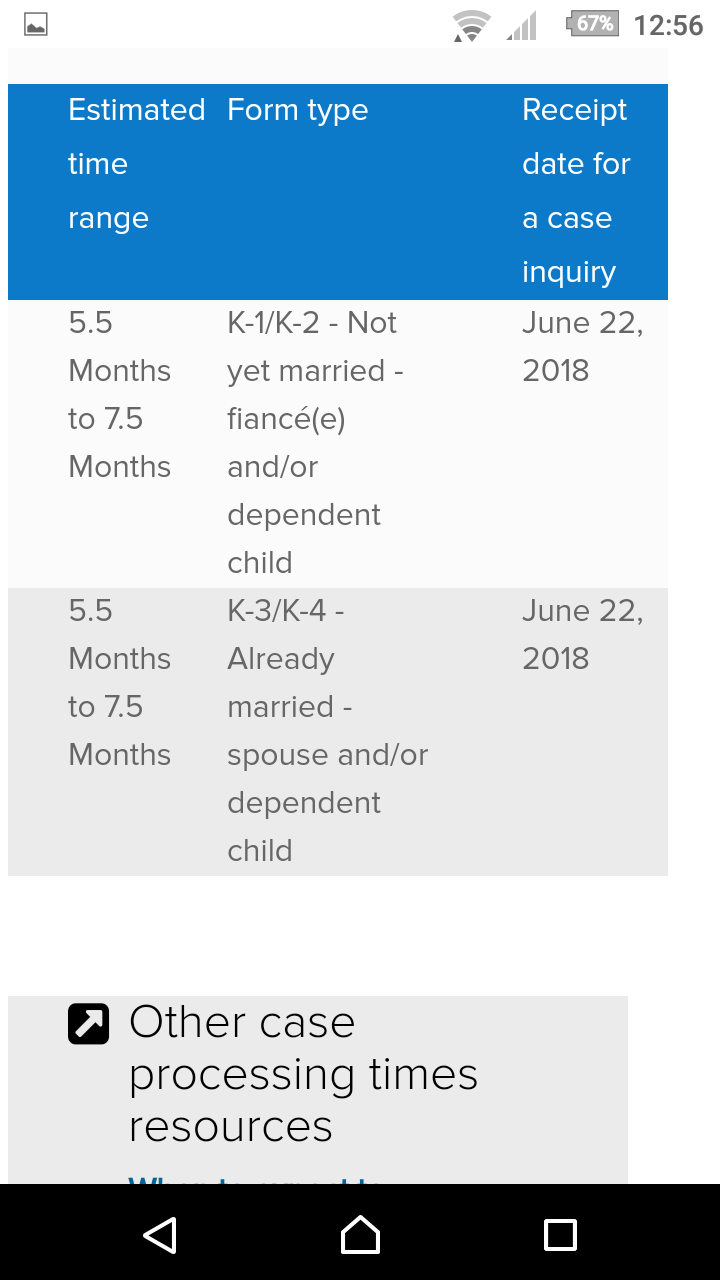Tap "Receipt date for a case inquiry" header
This screenshot has width=720, height=1280.
[x=576, y=191]
